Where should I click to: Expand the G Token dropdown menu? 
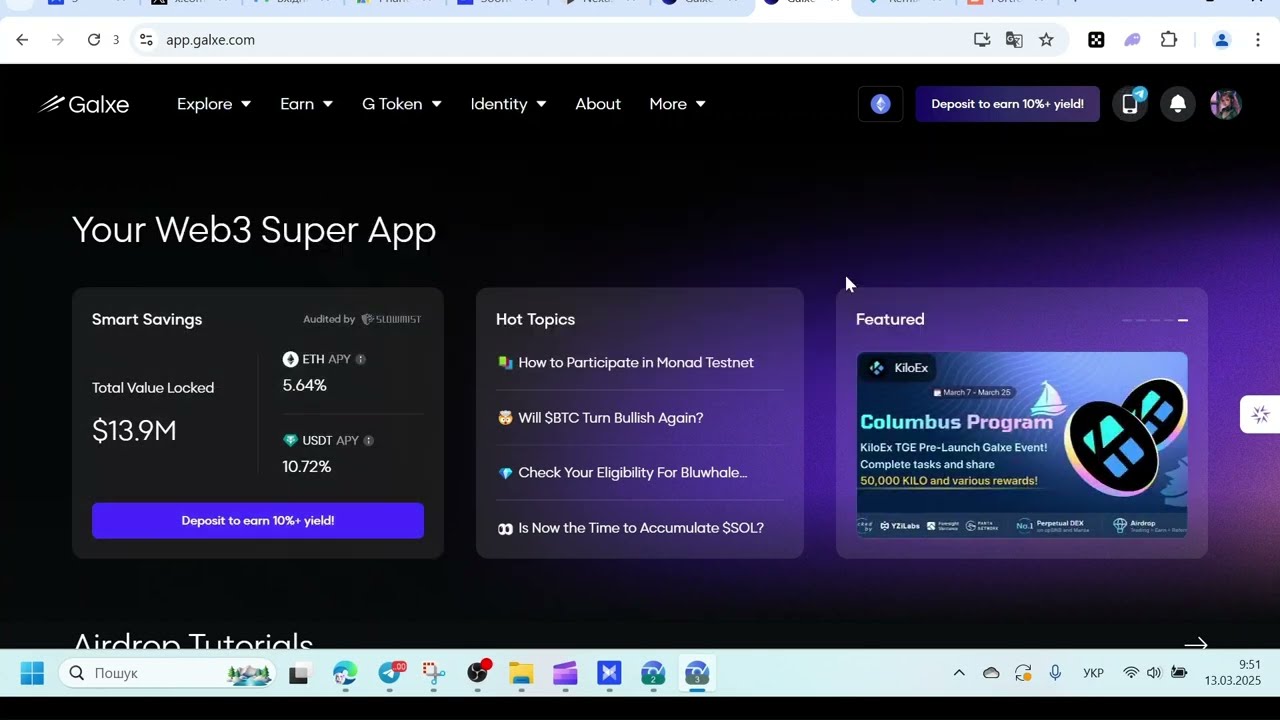point(402,104)
